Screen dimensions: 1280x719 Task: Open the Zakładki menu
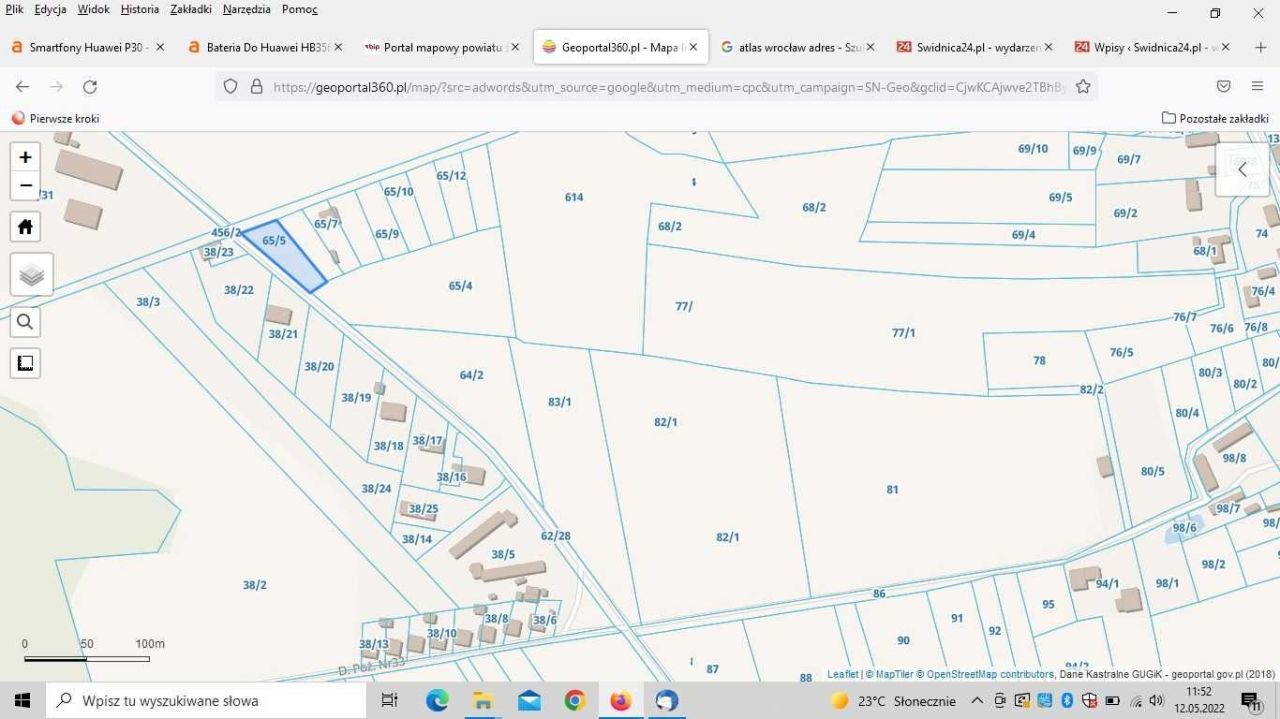tap(190, 10)
